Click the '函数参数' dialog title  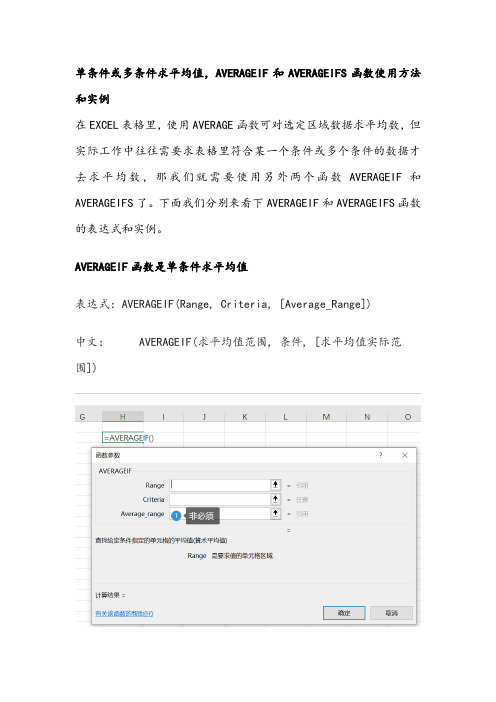(108, 455)
